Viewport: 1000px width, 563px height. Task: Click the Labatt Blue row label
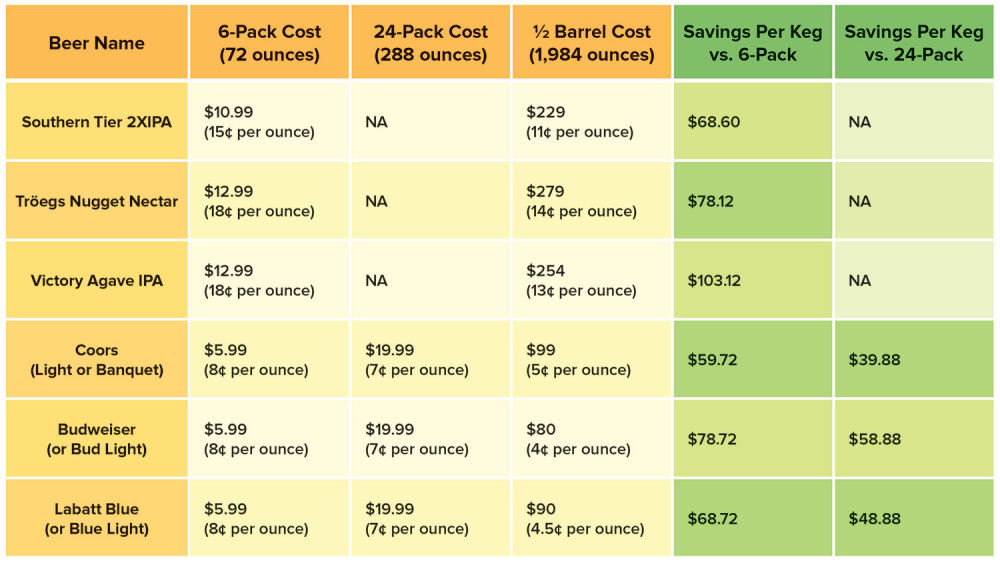97,518
